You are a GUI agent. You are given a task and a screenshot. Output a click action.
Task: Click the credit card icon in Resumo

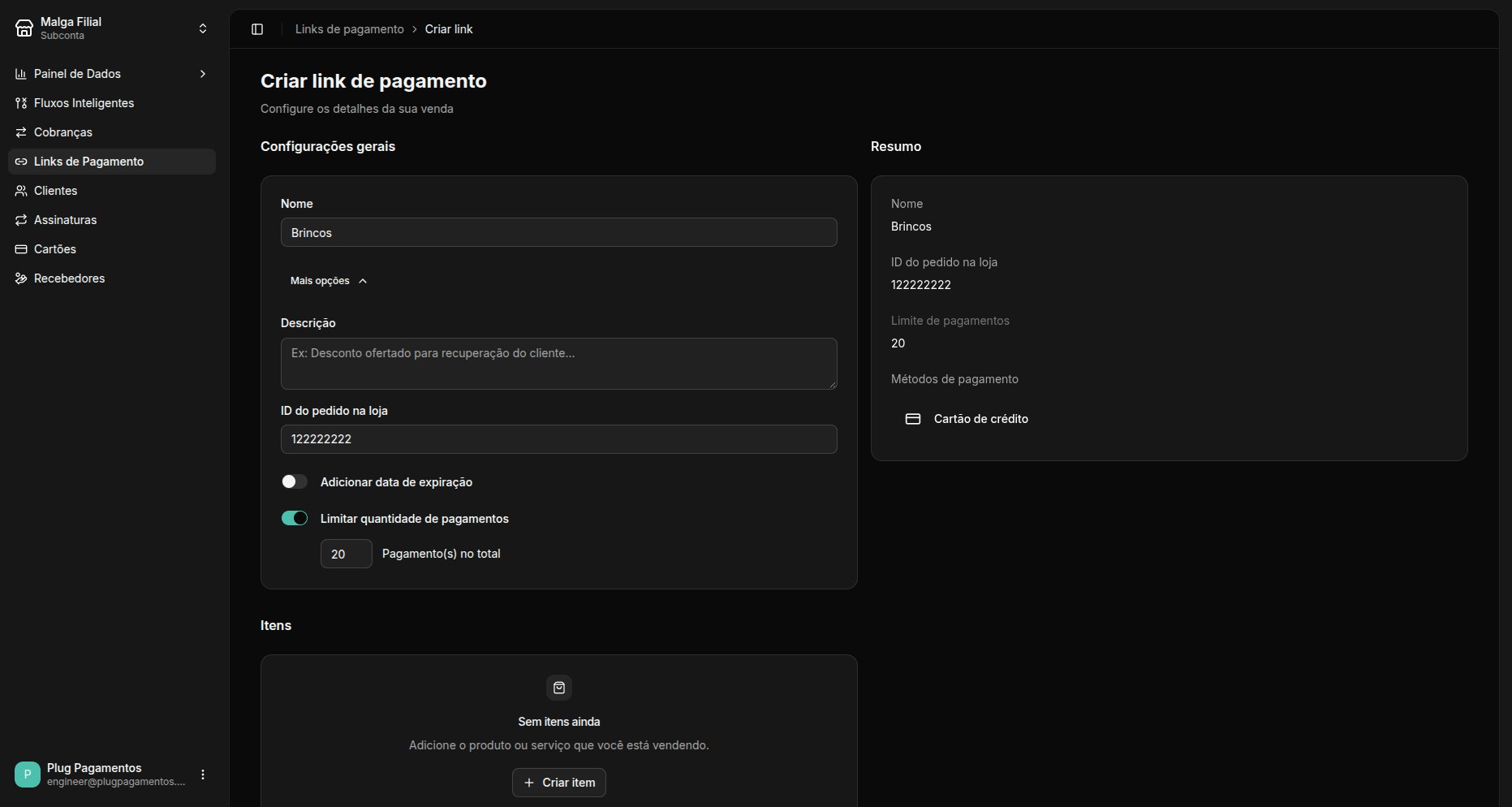coord(913,419)
